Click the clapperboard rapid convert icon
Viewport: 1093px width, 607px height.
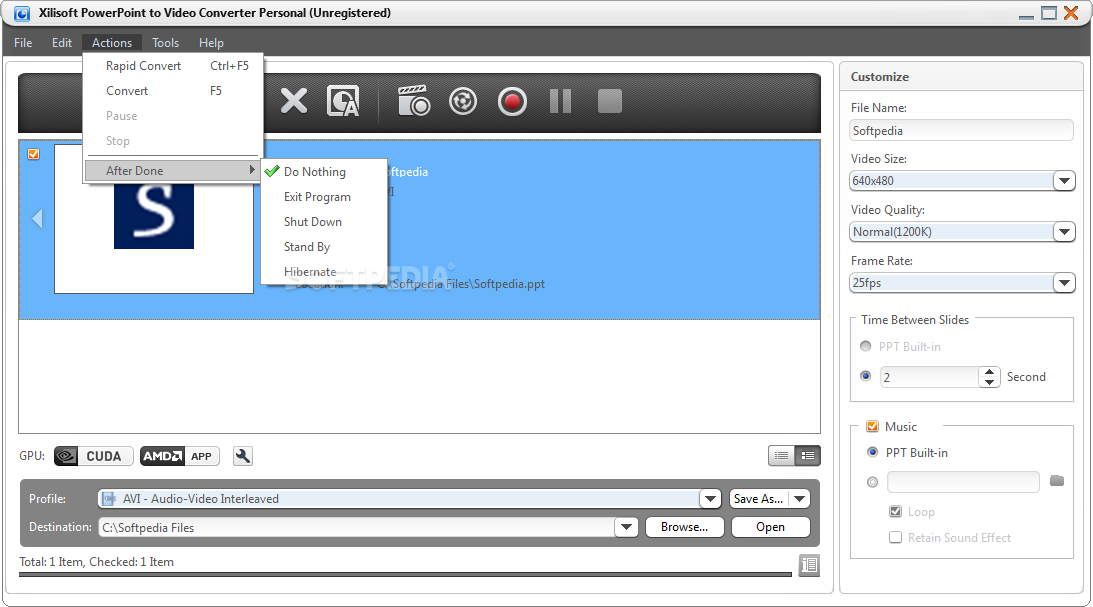413,101
